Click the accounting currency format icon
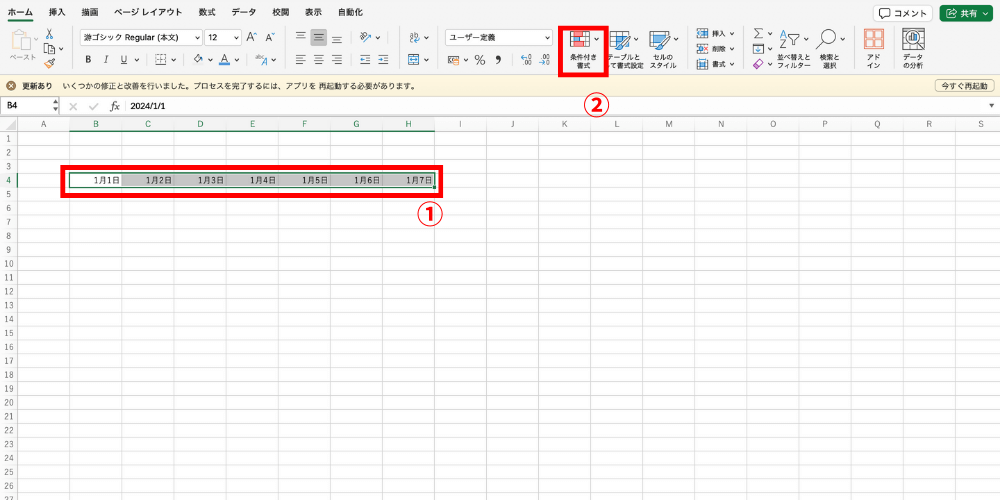 [453, 60]
